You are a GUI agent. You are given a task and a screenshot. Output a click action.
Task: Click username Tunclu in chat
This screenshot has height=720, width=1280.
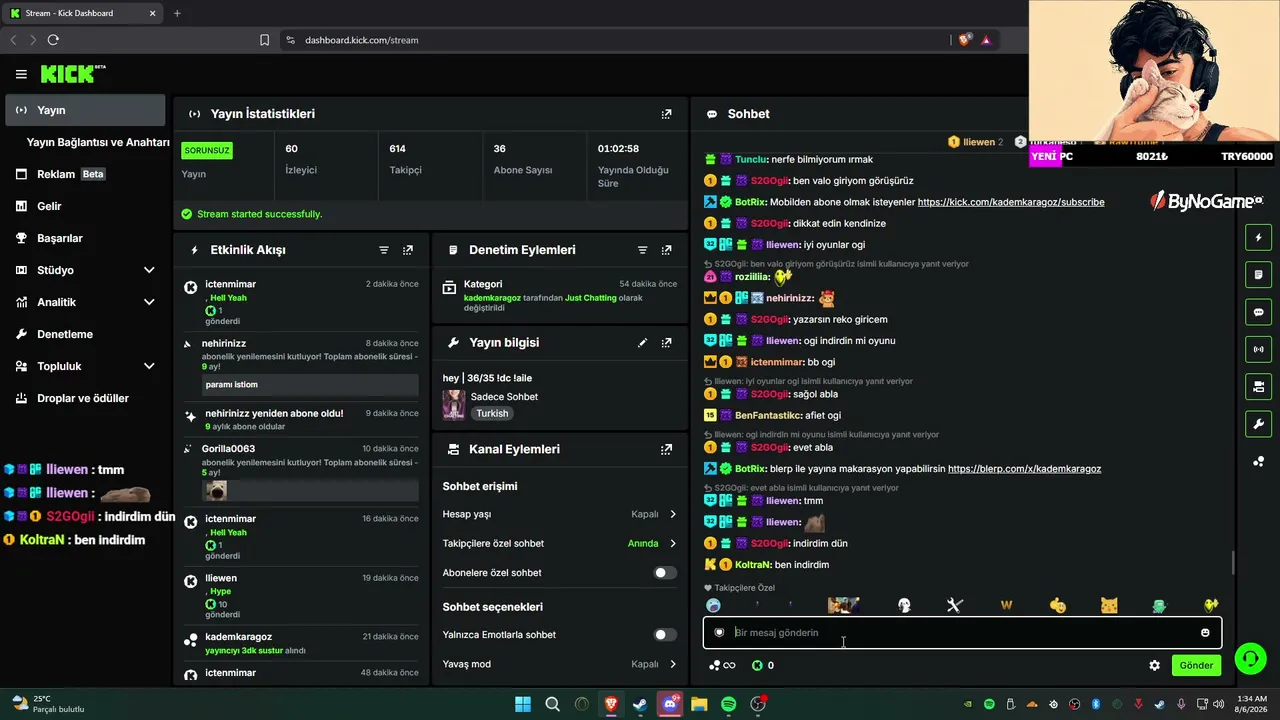pyautogui.click(x=751, y=160)
